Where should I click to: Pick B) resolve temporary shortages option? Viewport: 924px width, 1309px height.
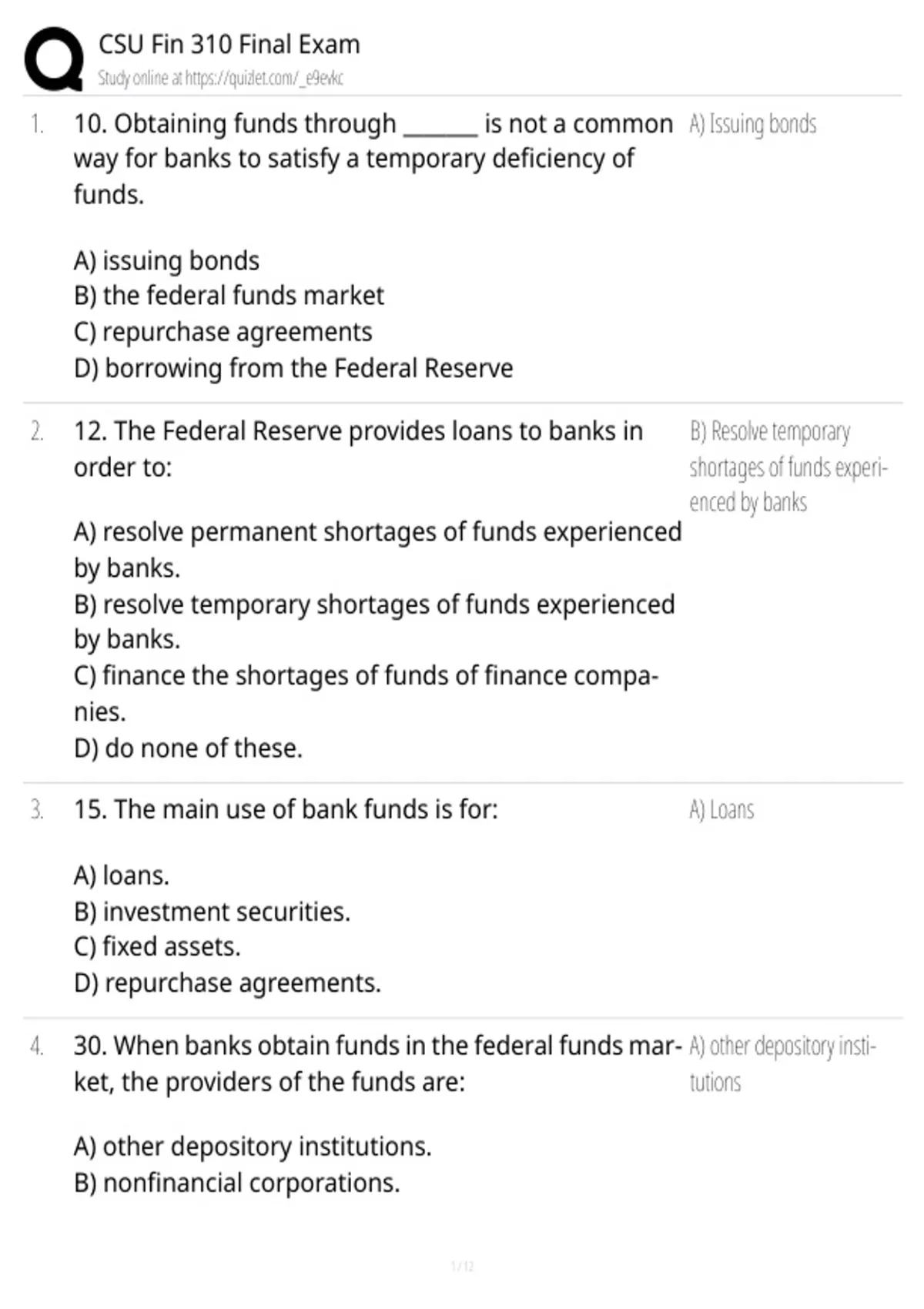click(x=374, y=621)
